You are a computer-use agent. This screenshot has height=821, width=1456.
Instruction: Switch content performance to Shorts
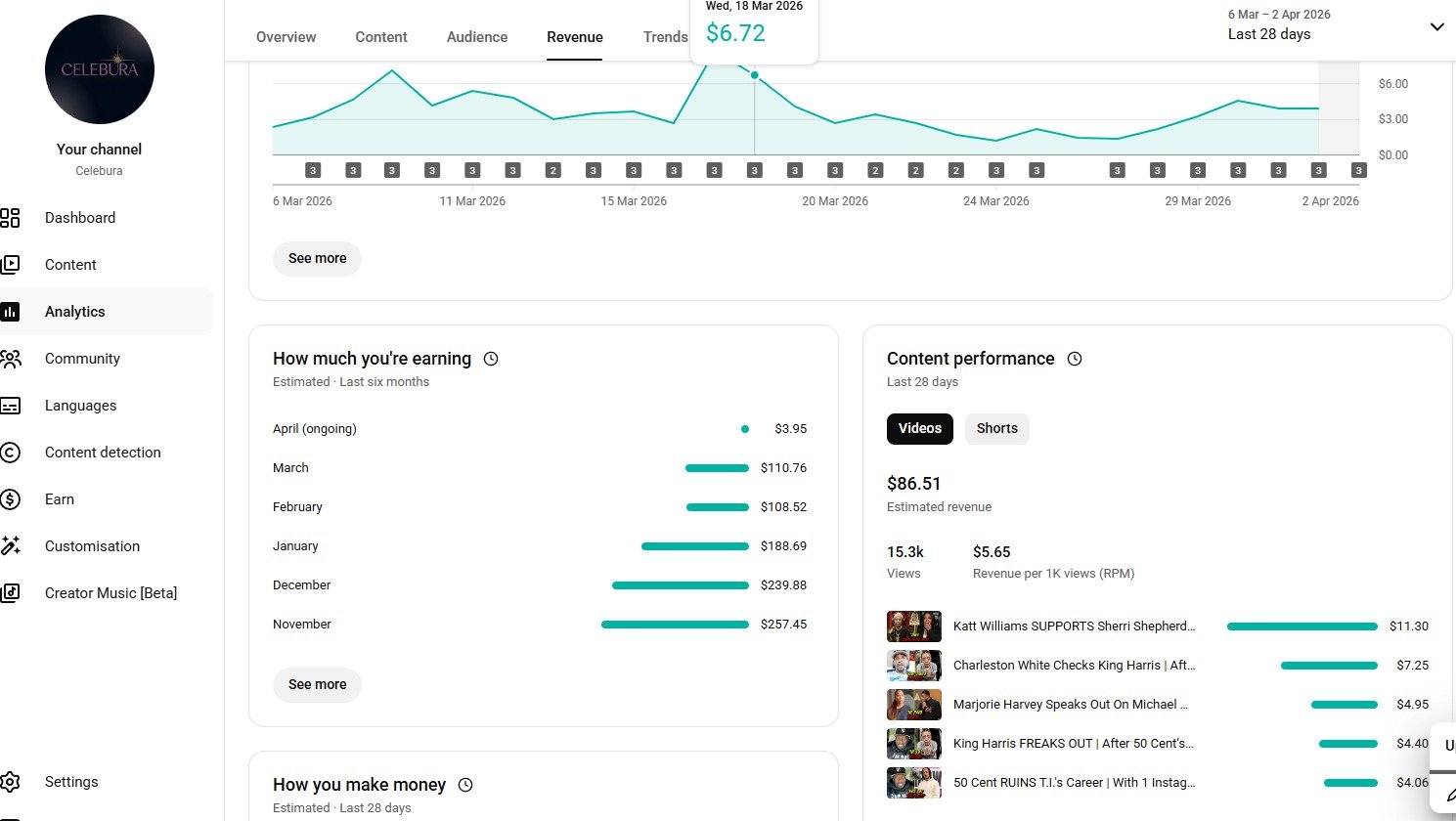coord(996,428)
